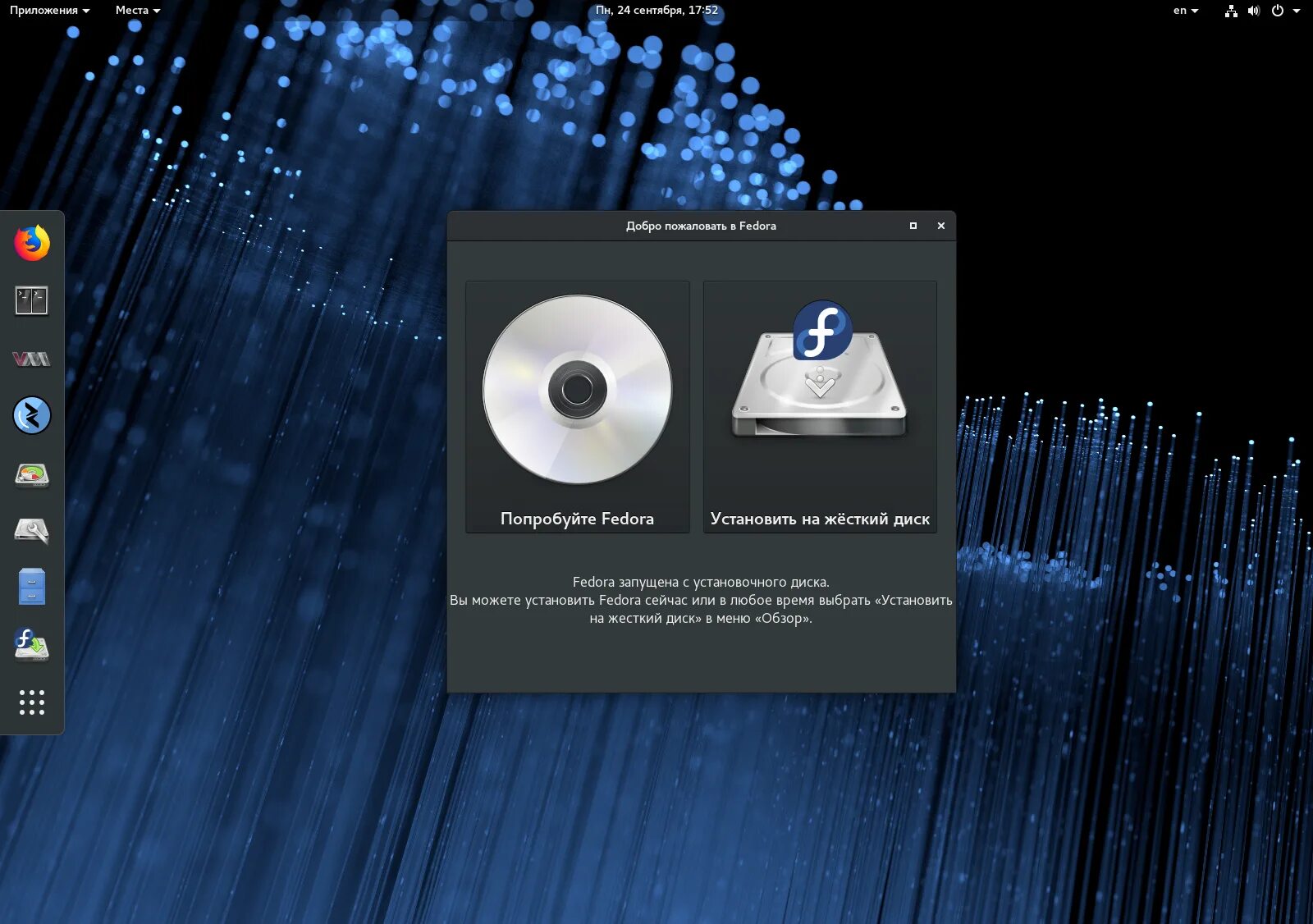Viewport: 1313px width, 924px height.
Task: Choose Установить на жёсткий диск
Action: (x=820, y=407)
